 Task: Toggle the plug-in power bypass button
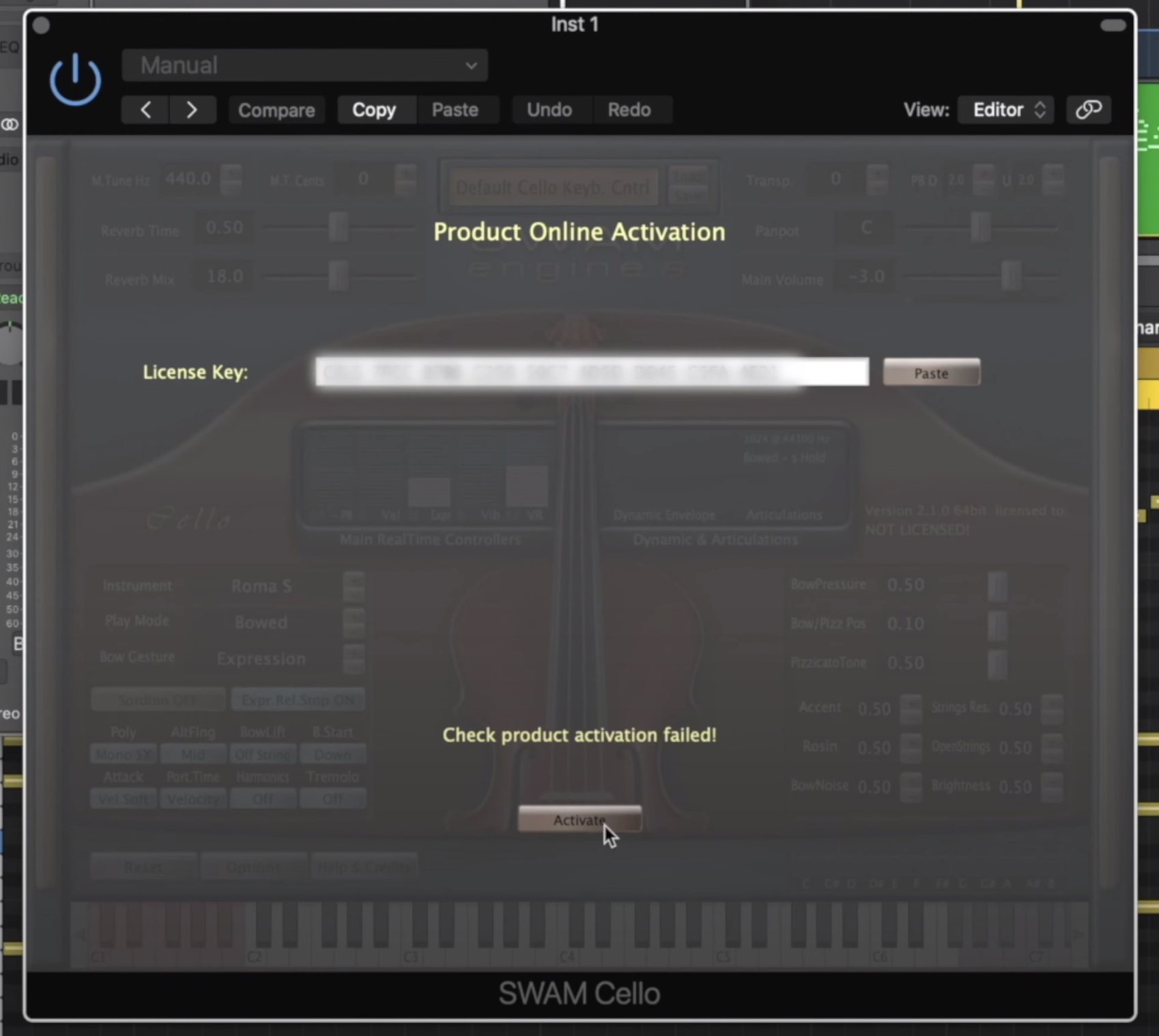[75, 80]
